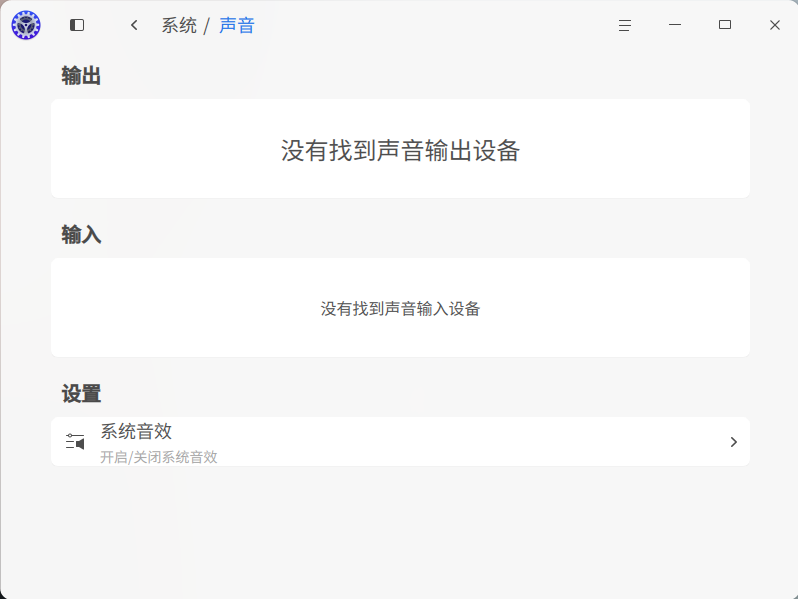Click 开启/关闭系统音效 description text
The image size is (798, 599).
click(159, 457)
